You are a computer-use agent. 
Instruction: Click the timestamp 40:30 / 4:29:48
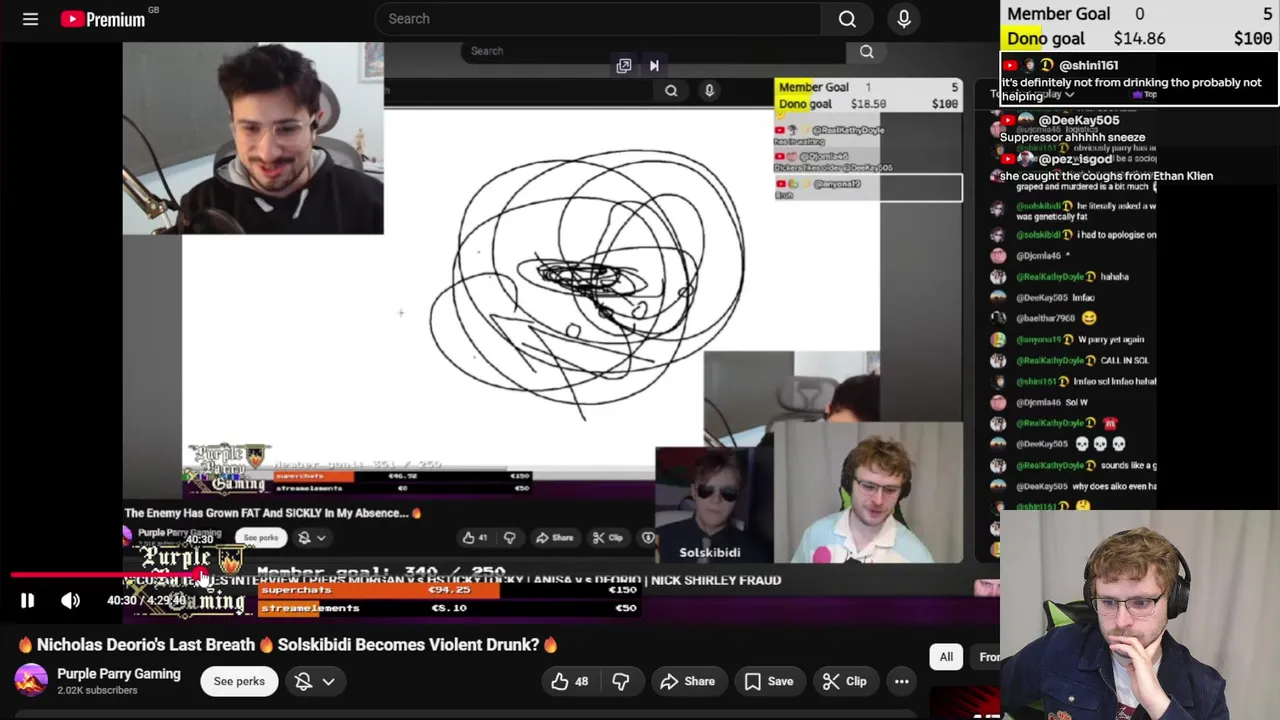146,601
